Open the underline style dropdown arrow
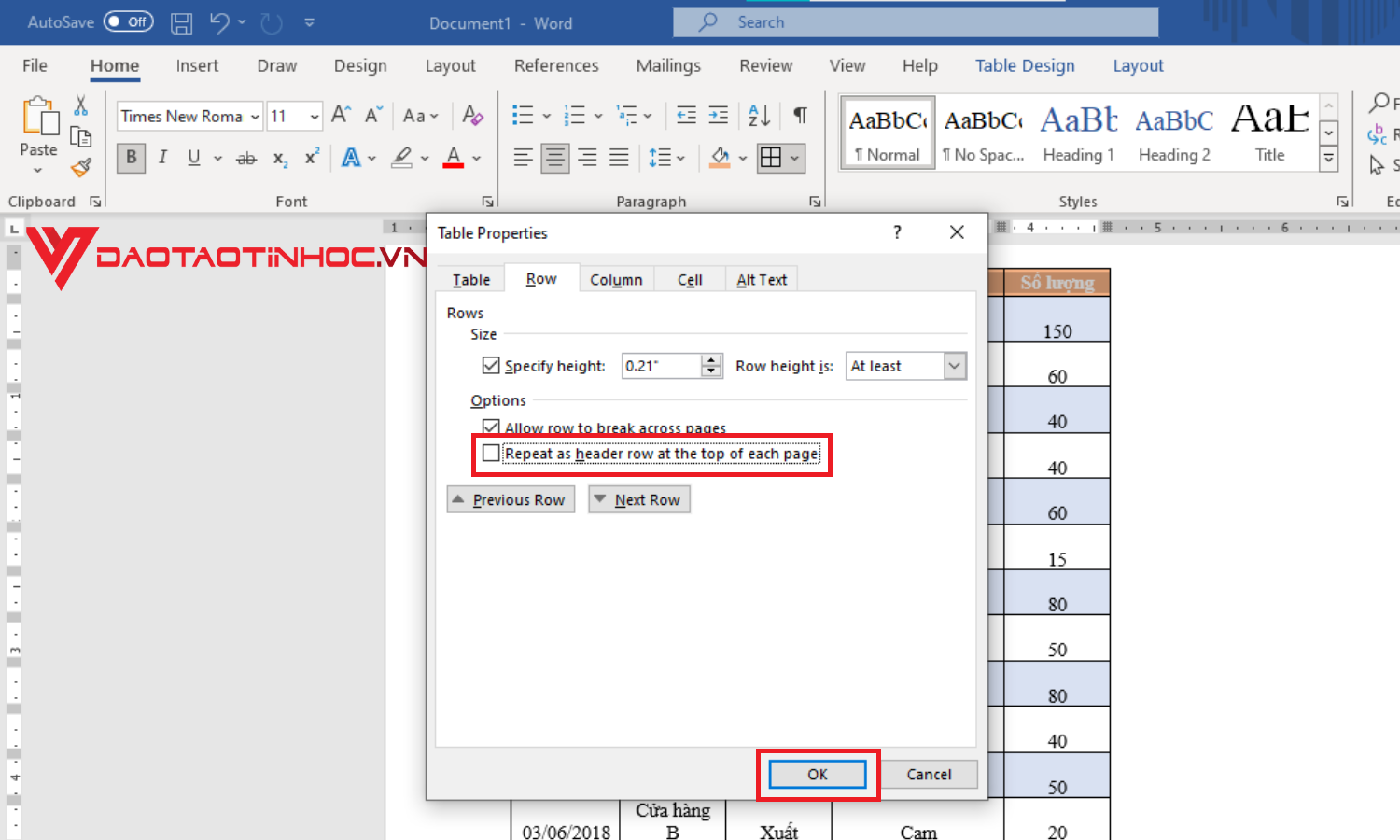Viewport: 1400px width, 840px height. point(217,158)
